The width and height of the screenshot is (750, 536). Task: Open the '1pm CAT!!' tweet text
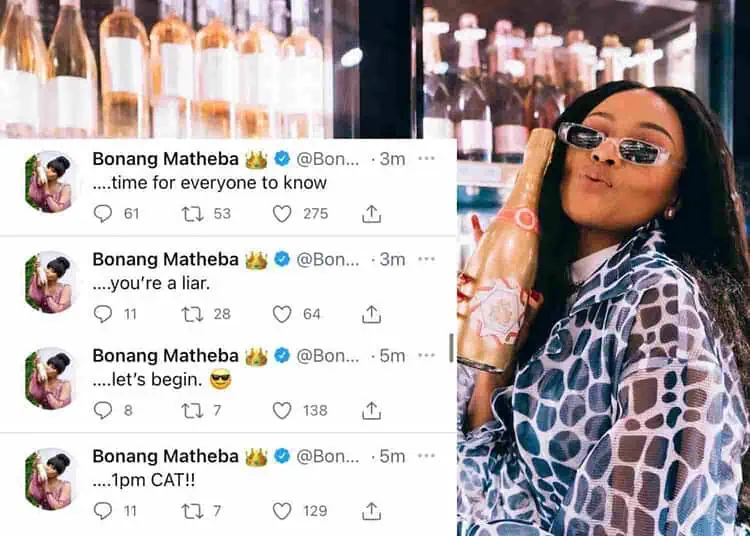click(x=144, y=480)
